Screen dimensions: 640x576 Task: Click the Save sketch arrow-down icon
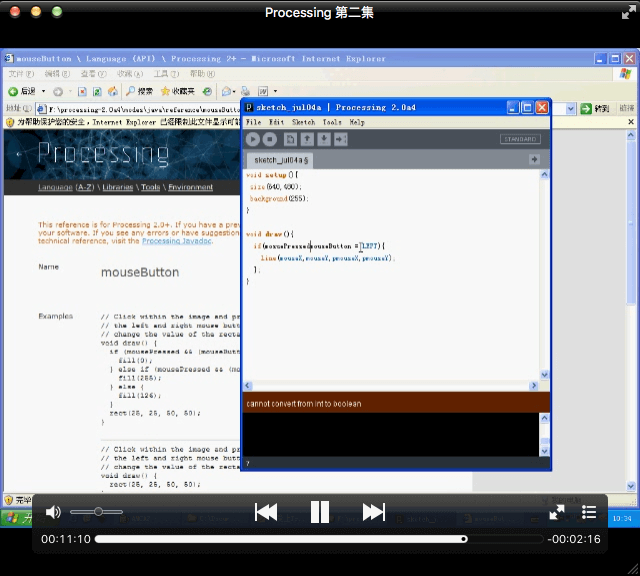(x=324, y=139)
